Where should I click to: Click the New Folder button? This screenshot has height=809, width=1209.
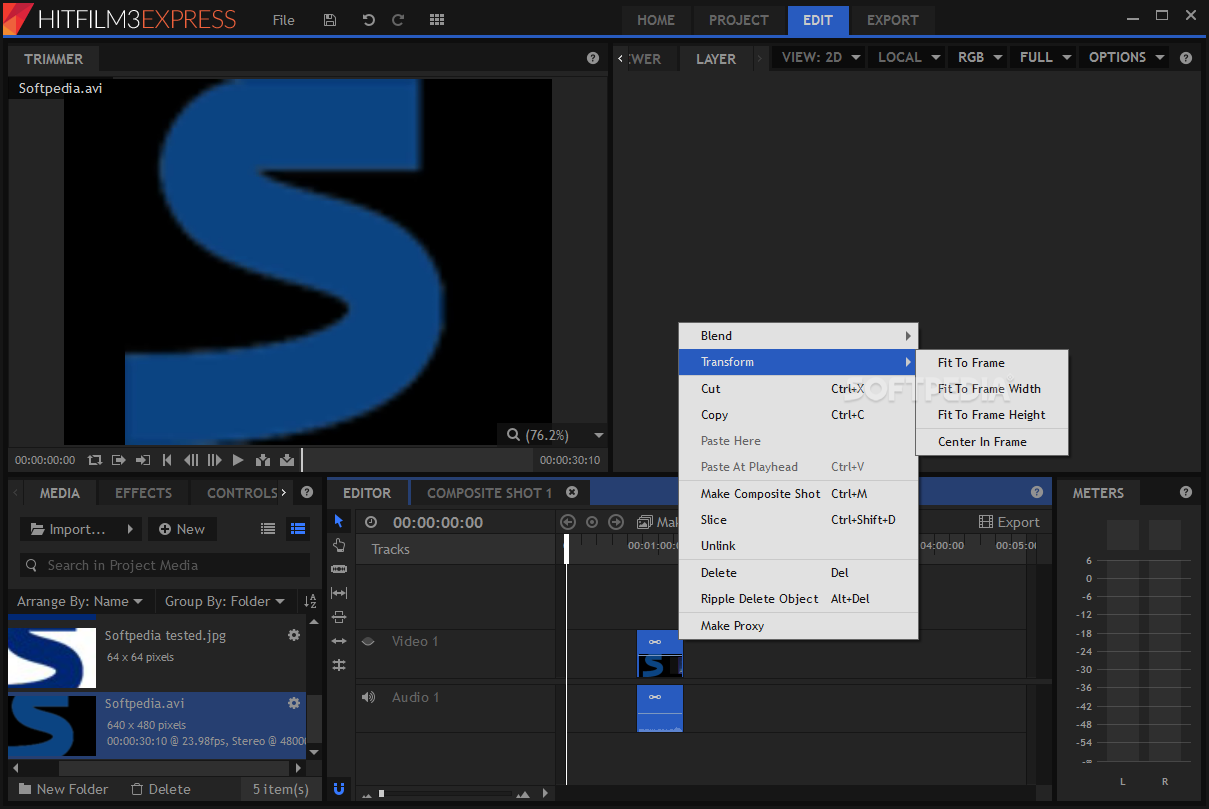point(63,789)
